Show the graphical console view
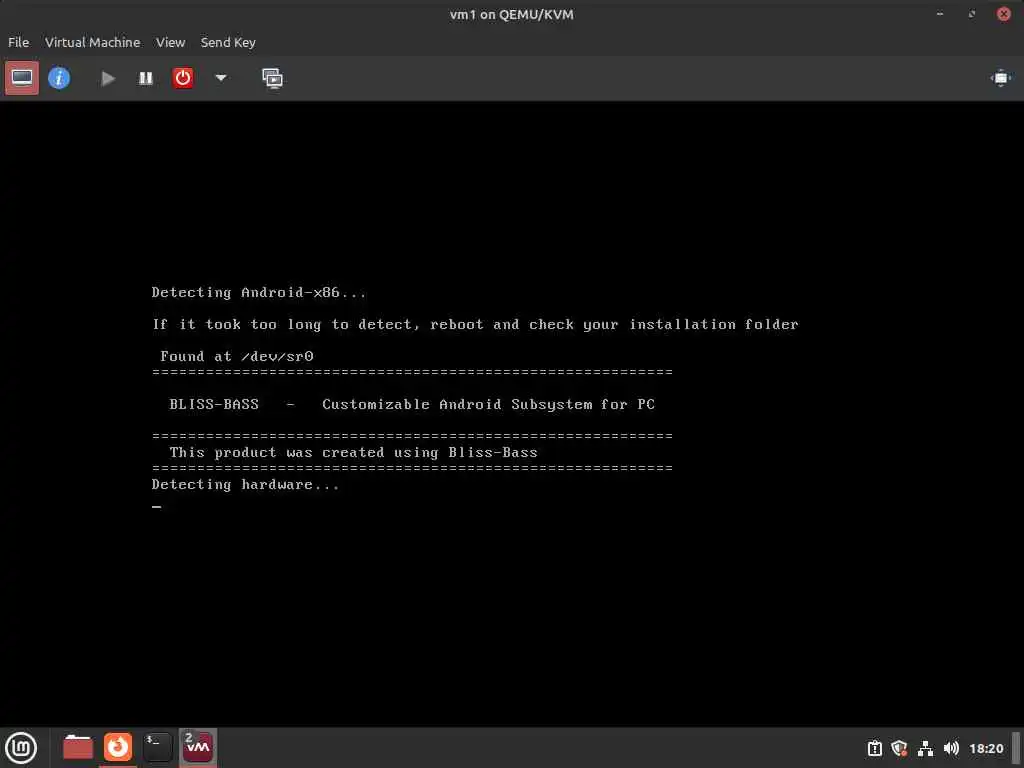 coord(22,78)
